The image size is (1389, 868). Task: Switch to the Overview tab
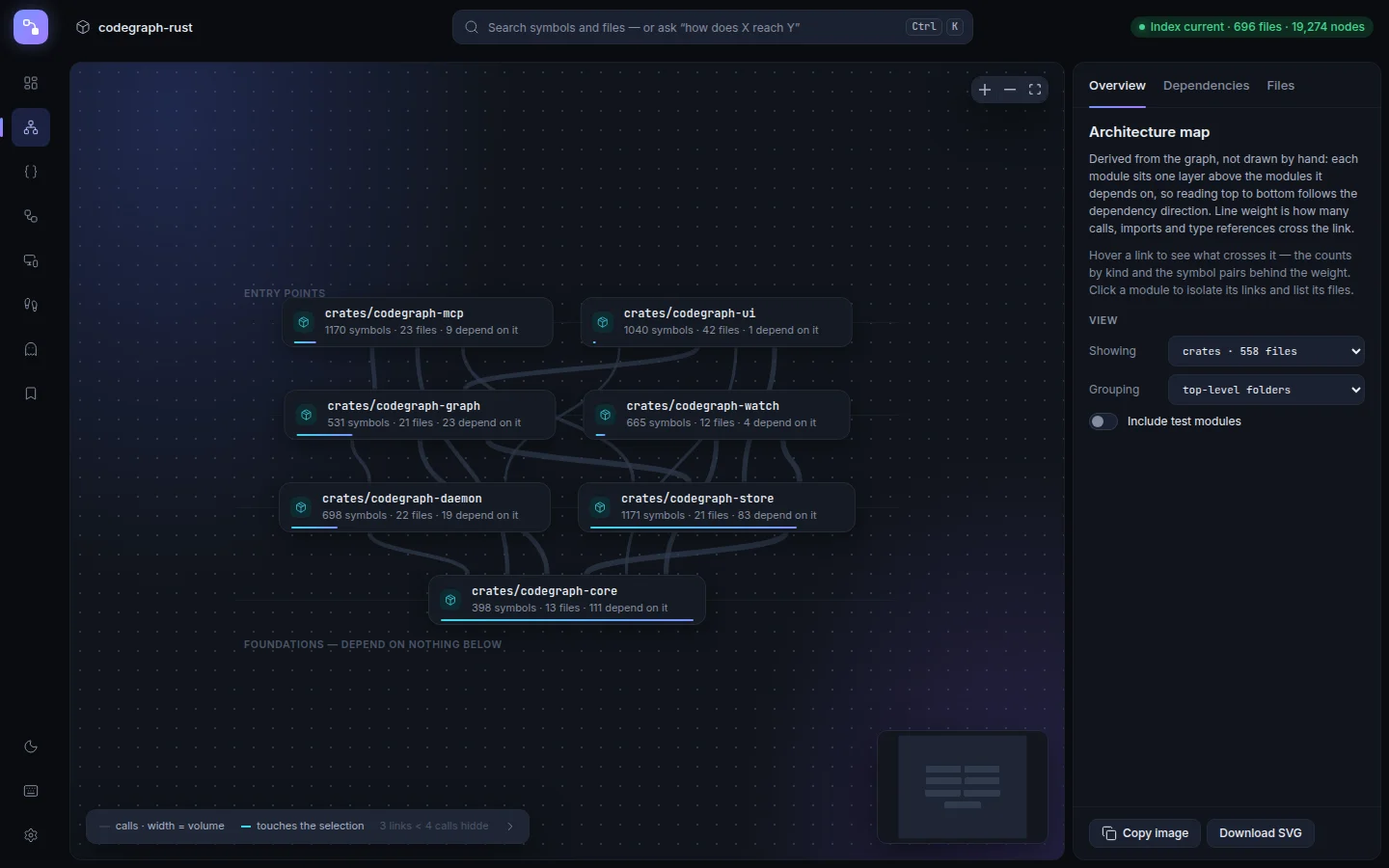(x=1117, y=86)
